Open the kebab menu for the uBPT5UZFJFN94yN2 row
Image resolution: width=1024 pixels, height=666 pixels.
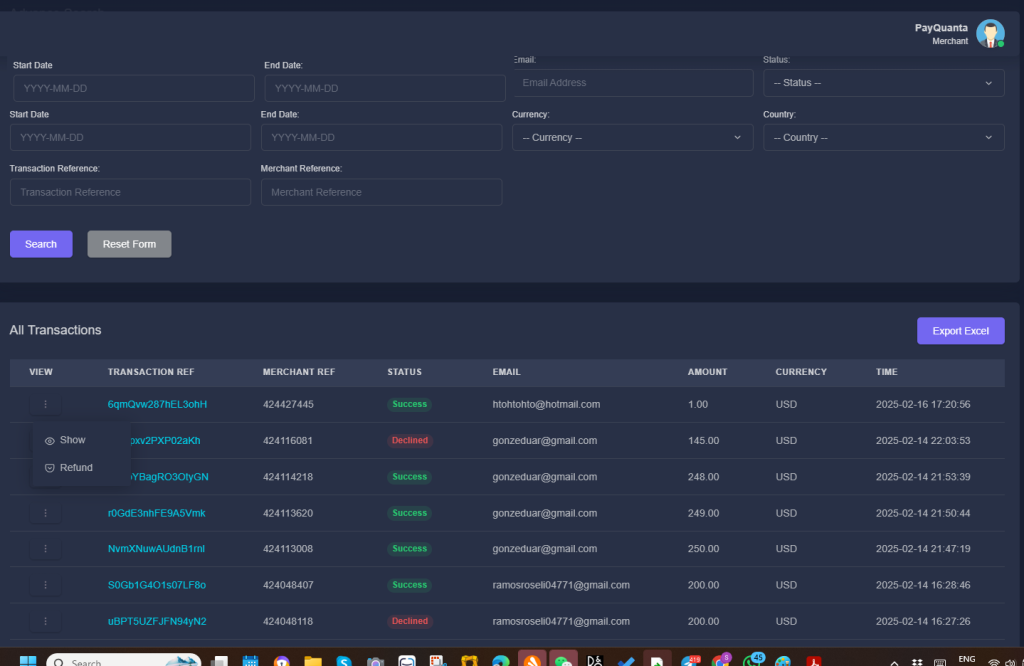click(45, 621)
